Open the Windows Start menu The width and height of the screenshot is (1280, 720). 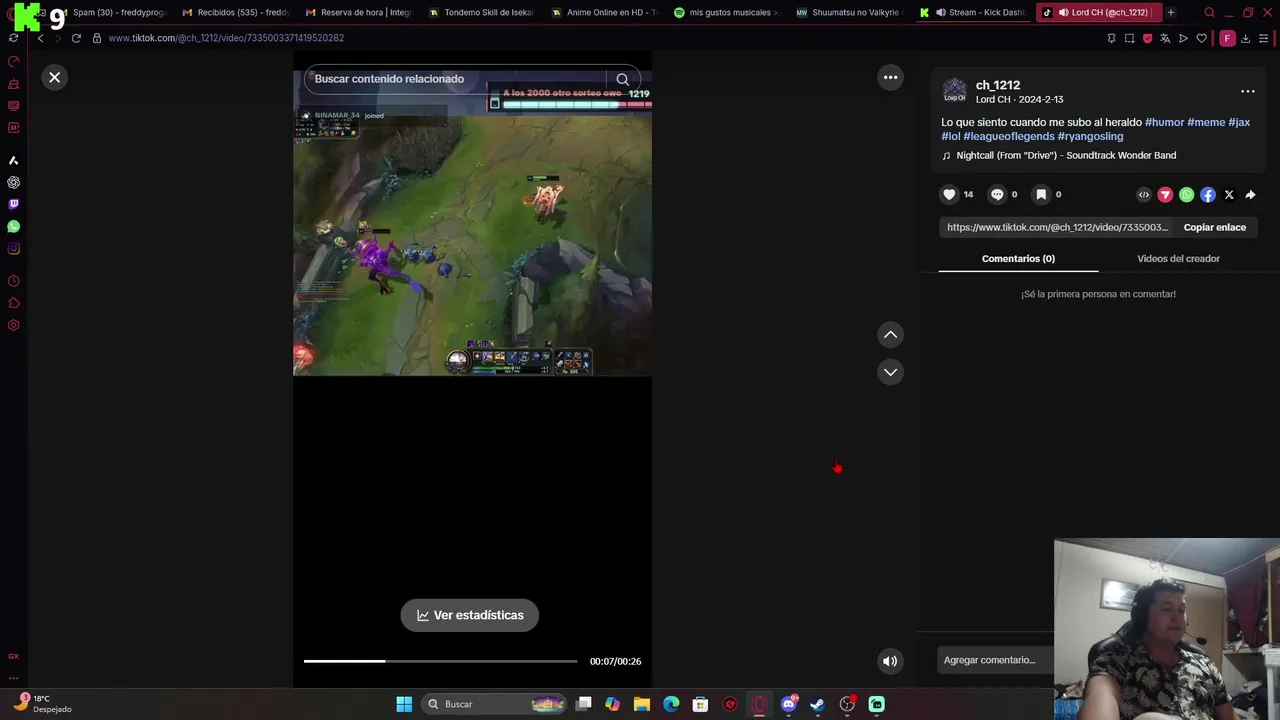click(404, 704)
